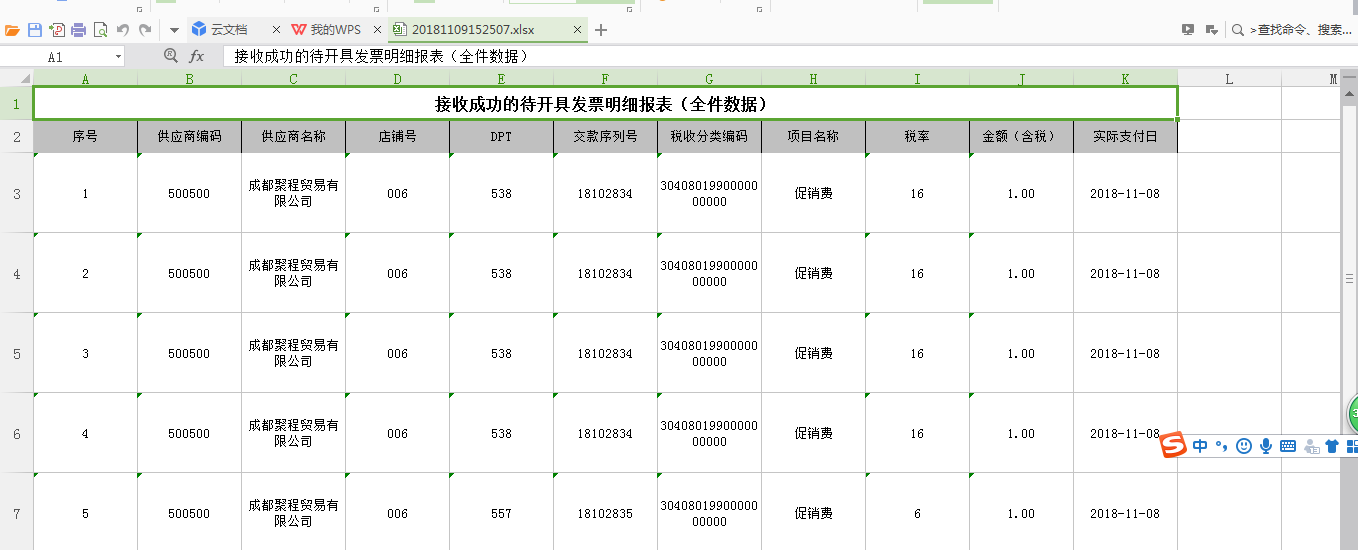This screenshot has width=1358, height=550.
Task: Switch to the 云文档 tab
Action: tap(228, 30)
